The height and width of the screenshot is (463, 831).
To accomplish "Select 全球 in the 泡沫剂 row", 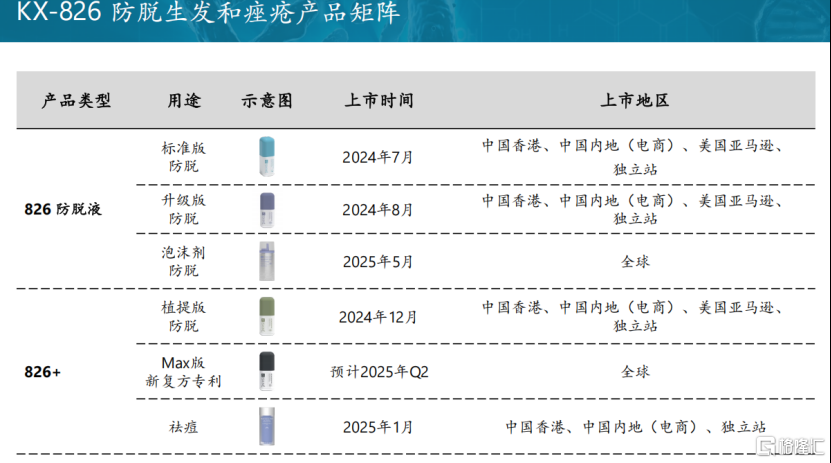I will (x=635, y=262).
